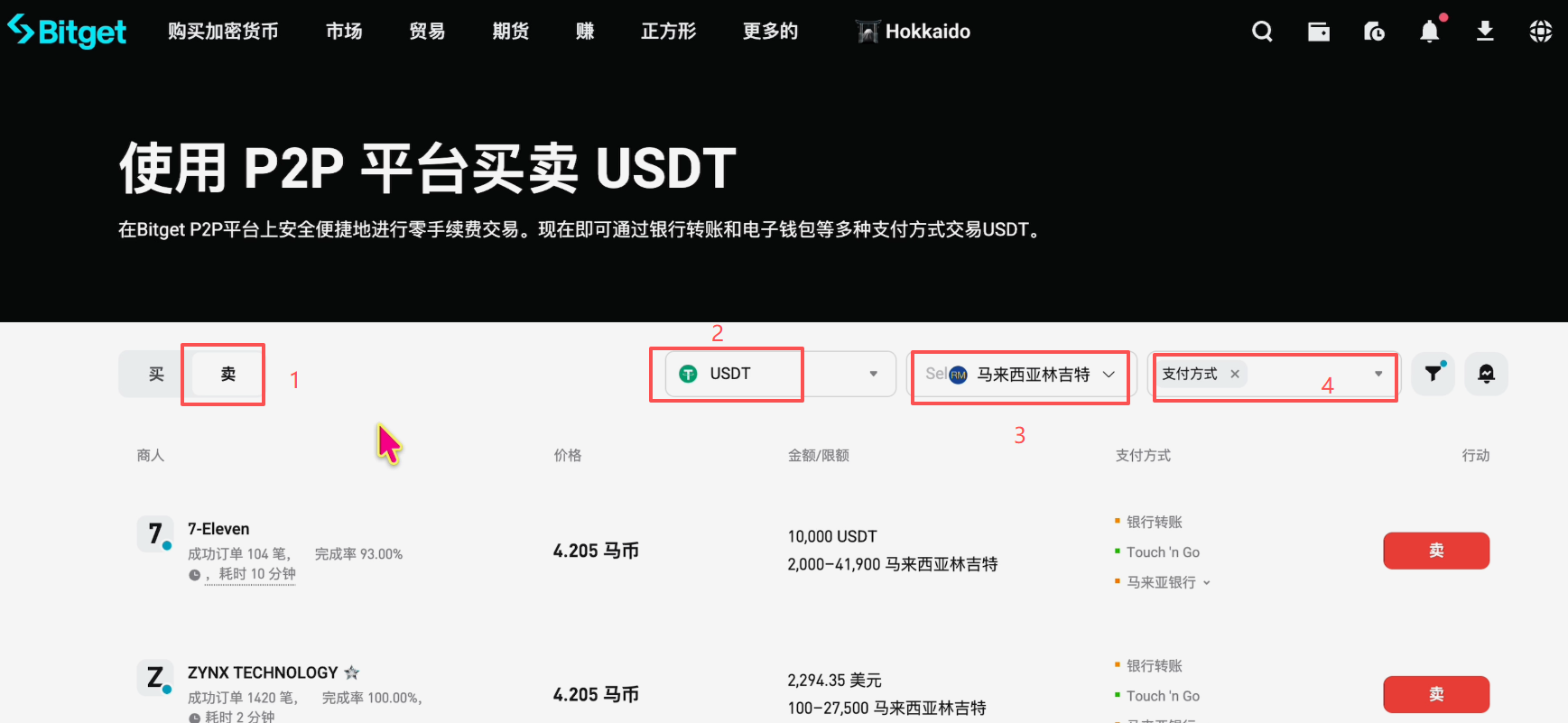Open the wallet icon in header
The height and width of the screenshot is (723, 1568).
tap(1319, 32)
